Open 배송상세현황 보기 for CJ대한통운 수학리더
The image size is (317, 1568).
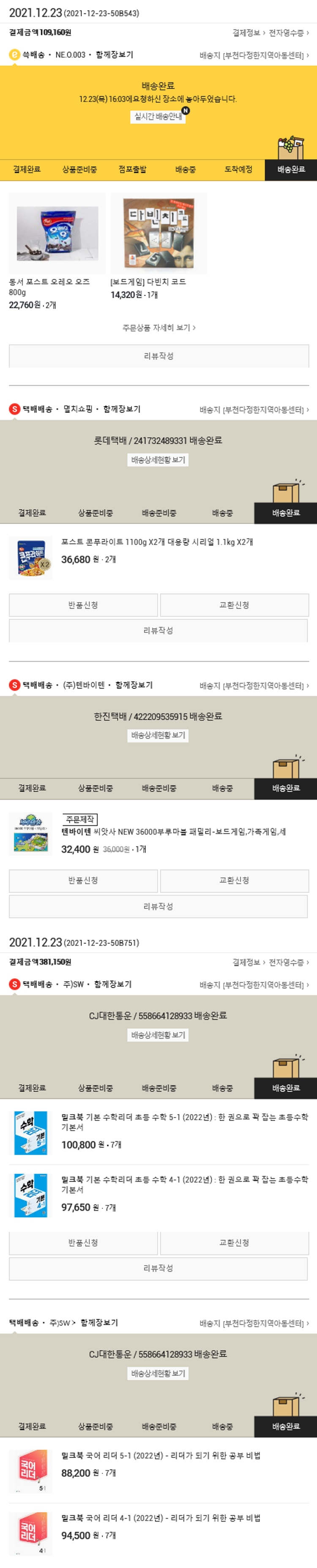click(x=158, y=1035)
